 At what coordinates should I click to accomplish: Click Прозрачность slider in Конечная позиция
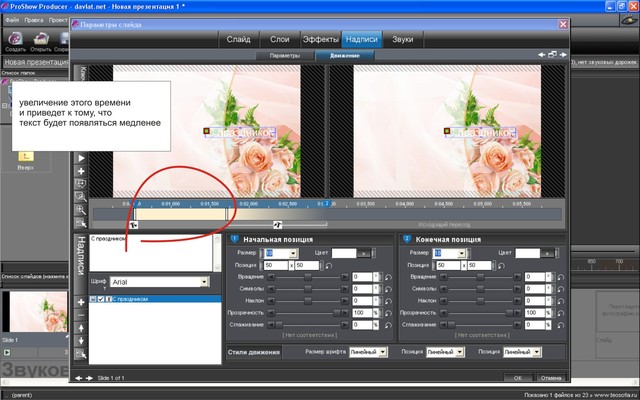click(480, 313)
